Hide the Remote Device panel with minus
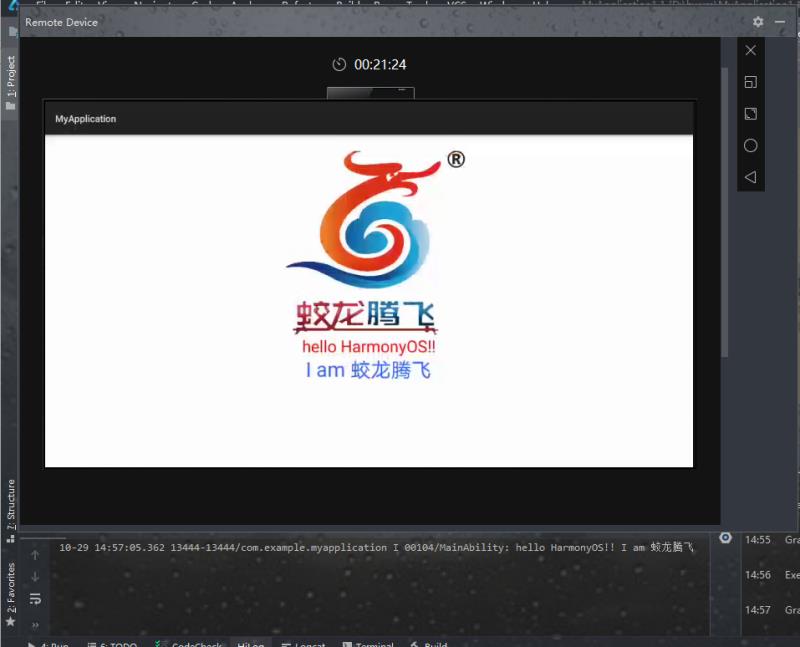The height and width of the screenshot is (647, 800). pos(781,22)
